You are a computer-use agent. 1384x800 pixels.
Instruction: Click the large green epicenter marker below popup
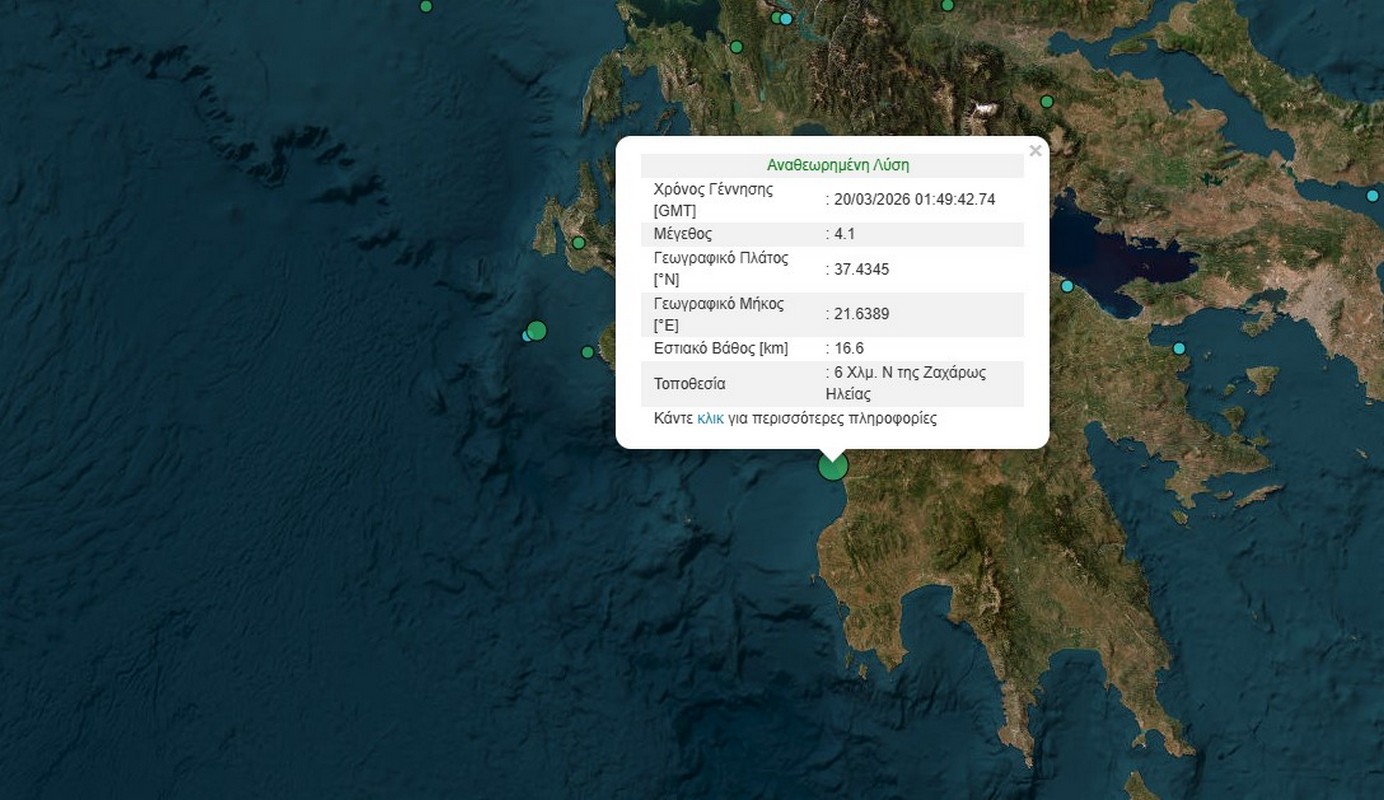pos(833,466)
